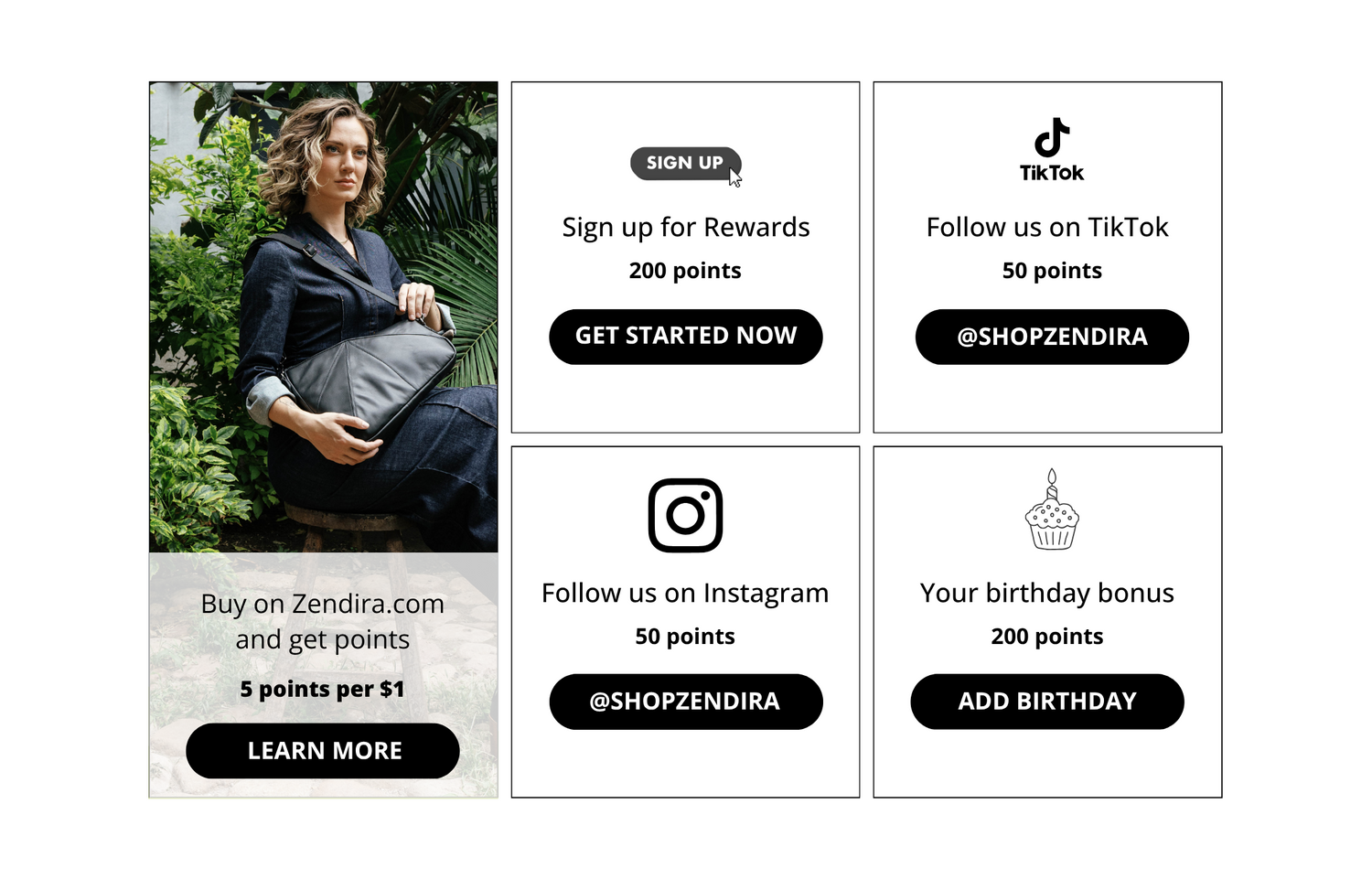
Task: Open @SHOPZENDIRA under the Instagram card
Action: tap(685, 702)
